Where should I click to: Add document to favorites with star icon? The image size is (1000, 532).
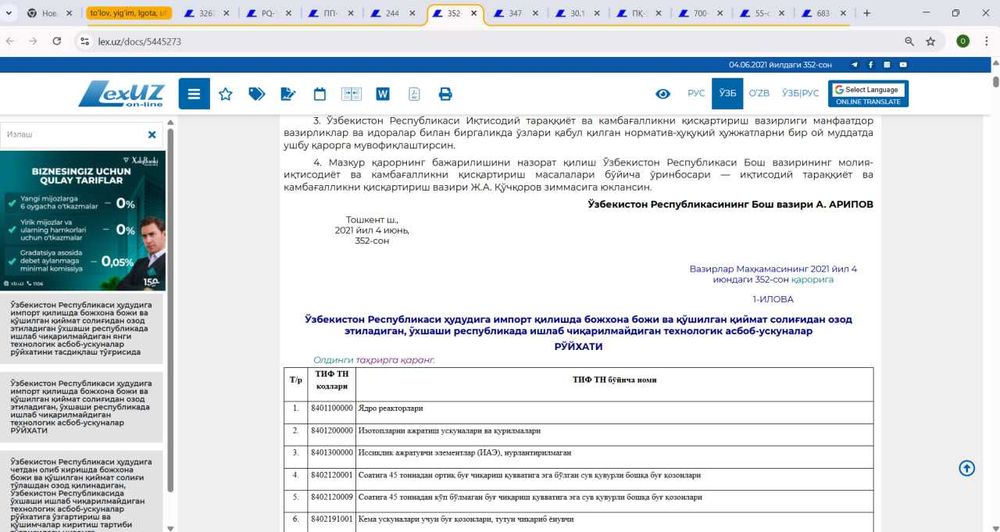click(225, 94)
